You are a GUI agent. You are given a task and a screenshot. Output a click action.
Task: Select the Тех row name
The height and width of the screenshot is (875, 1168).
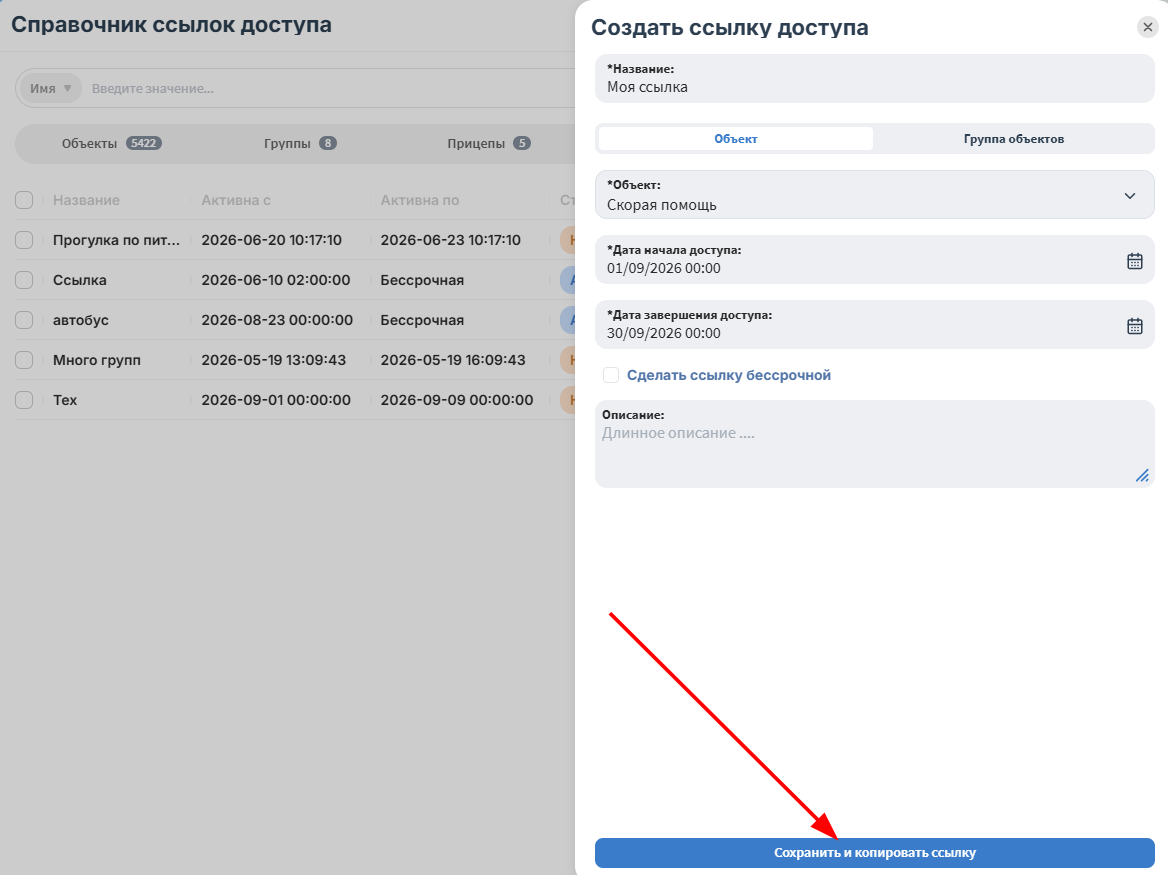tap(65, 400)
